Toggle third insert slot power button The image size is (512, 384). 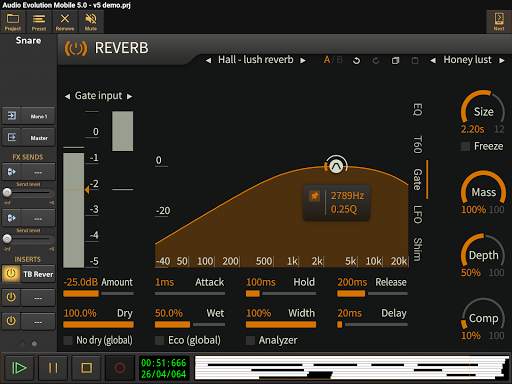pos(11,321)
